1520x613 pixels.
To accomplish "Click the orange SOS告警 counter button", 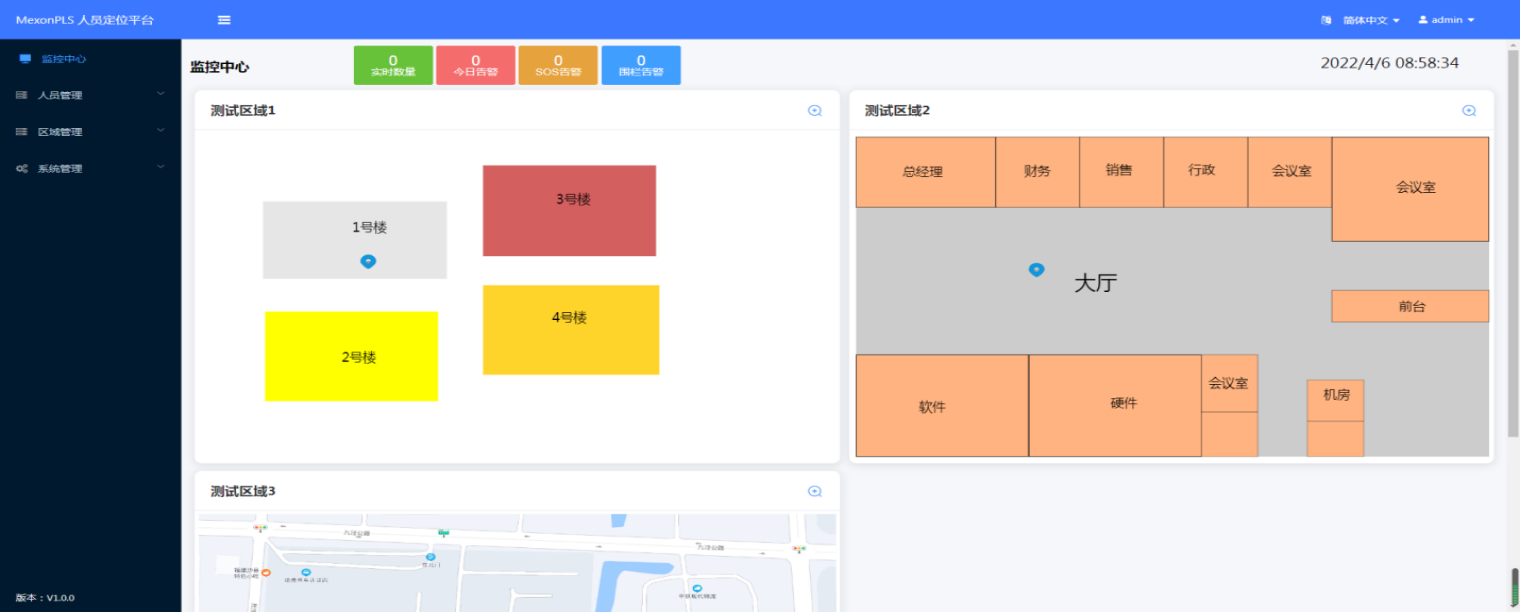I will (558, 65).
